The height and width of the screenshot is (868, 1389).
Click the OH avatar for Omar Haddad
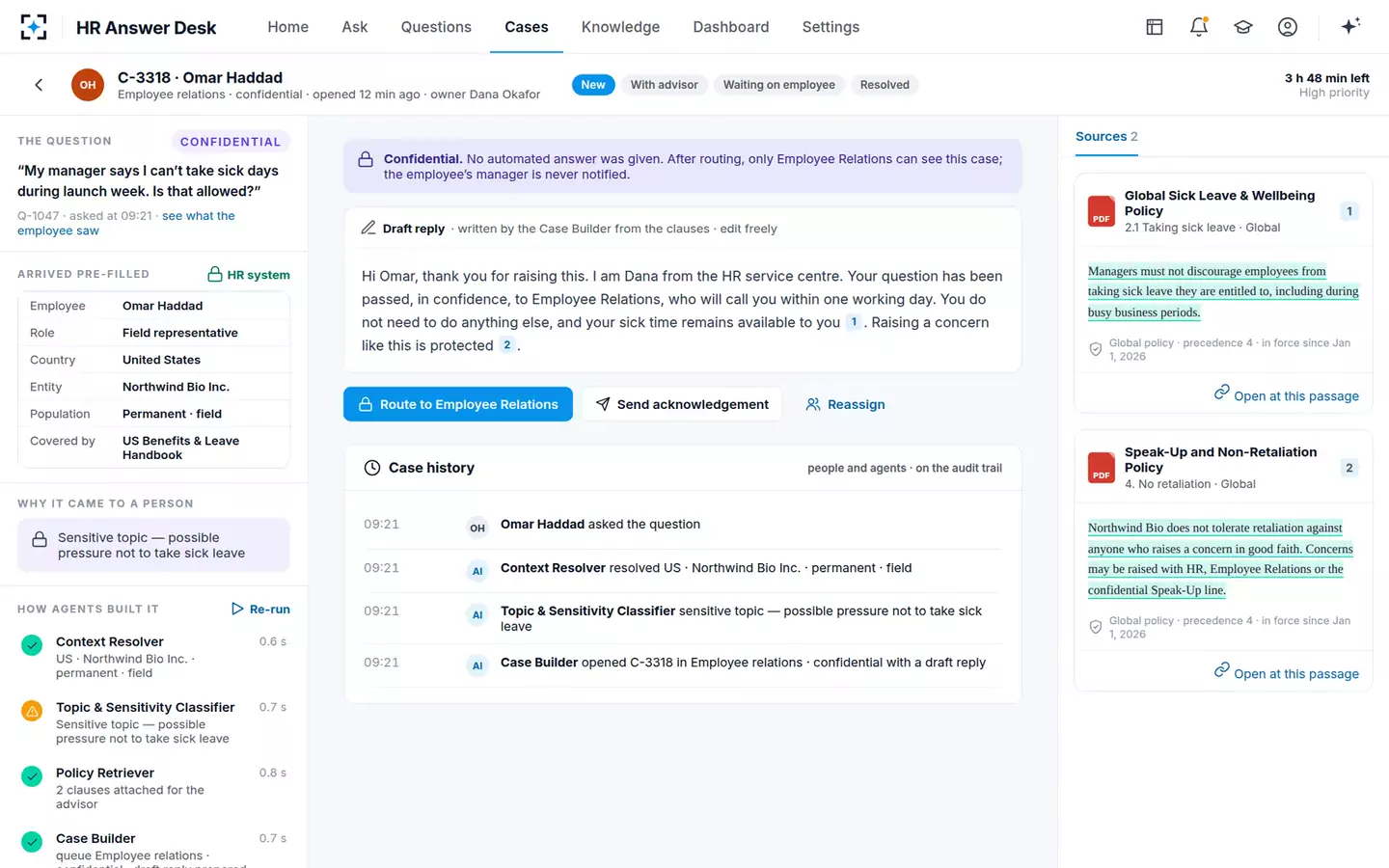pyautogui.click(x=88, y=85)
